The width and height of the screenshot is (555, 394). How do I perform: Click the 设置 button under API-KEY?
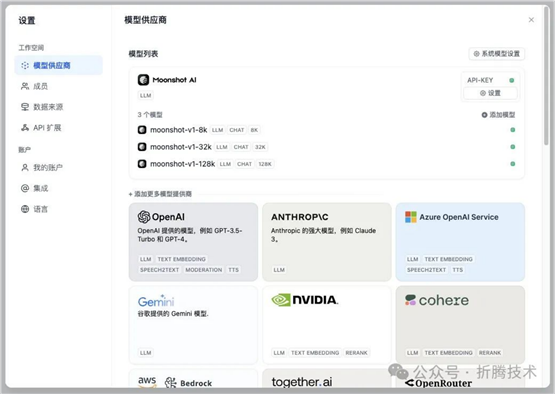(490, 93)
